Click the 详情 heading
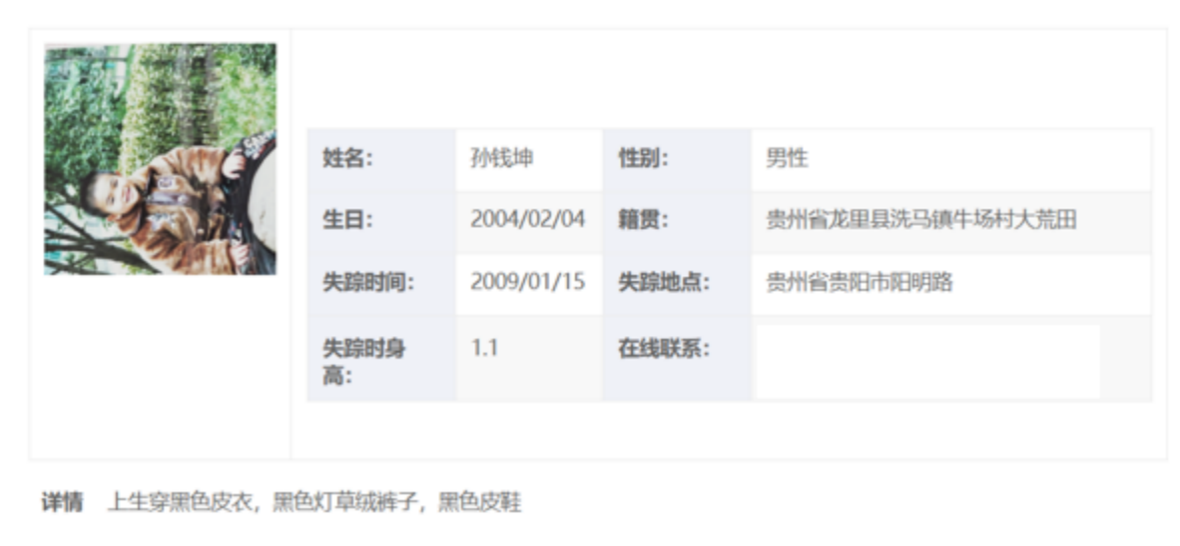Viewport: 1180px width, 546px height. coord(62,502)
